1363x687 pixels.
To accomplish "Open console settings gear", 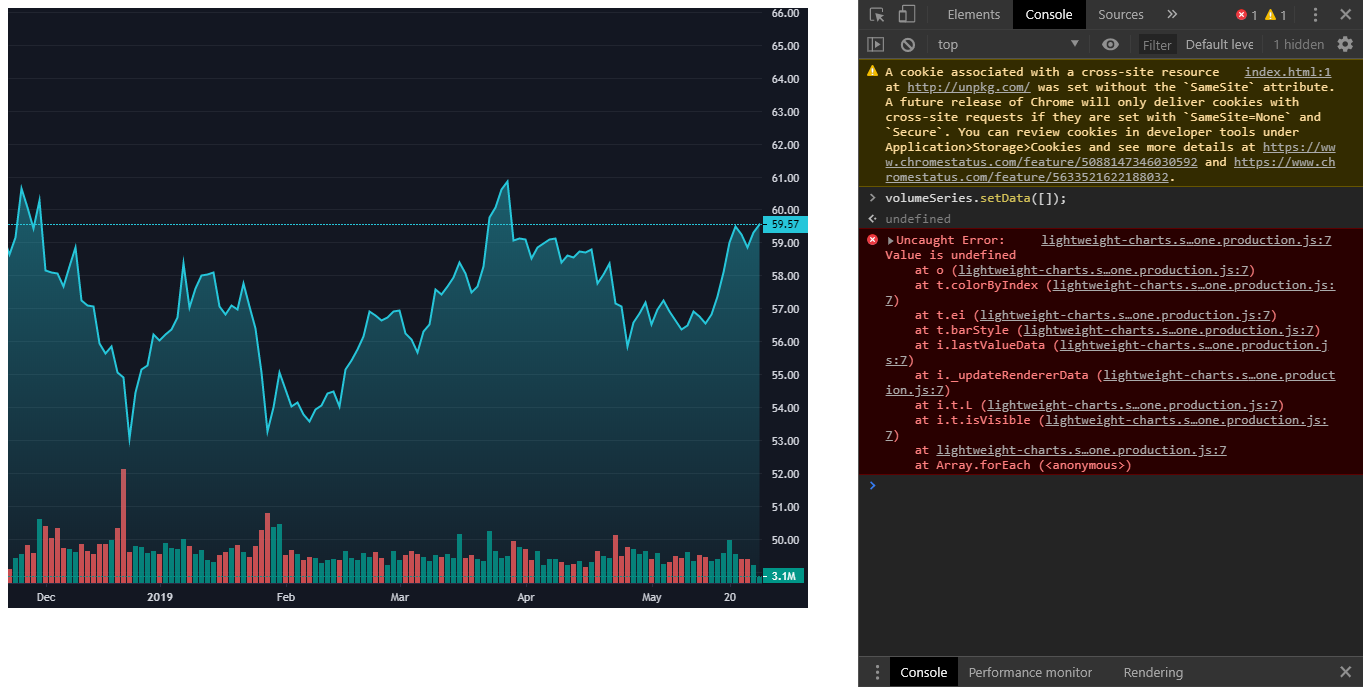I will pyautogui.click(x=1345, y=43).
